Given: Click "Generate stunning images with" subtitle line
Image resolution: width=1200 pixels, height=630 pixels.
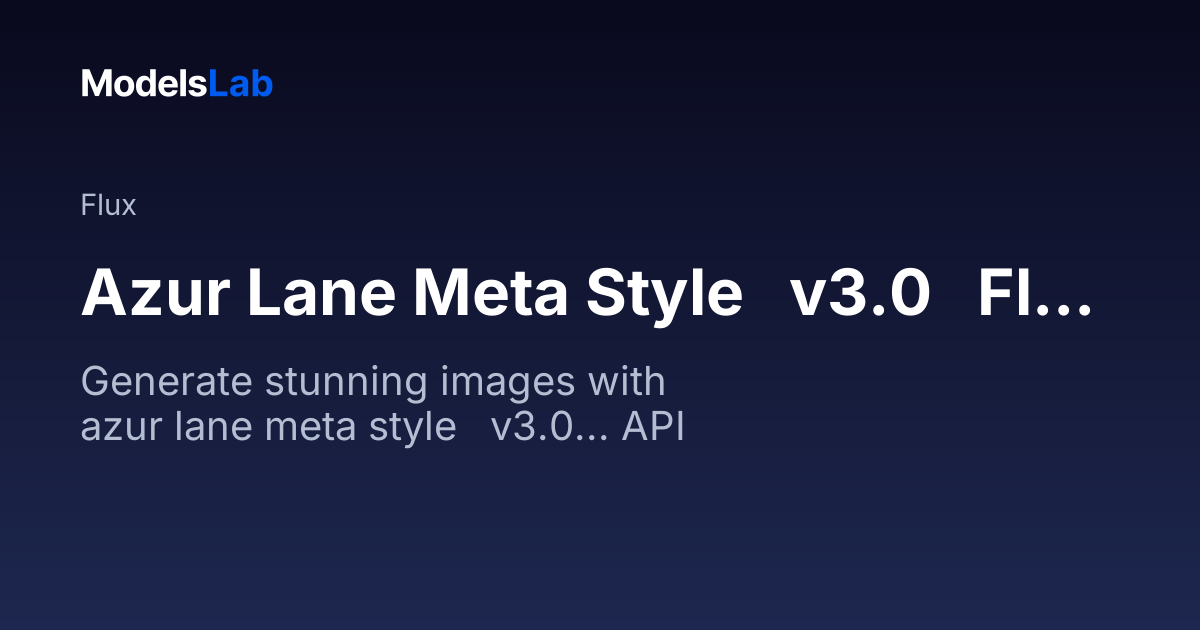Looking at the screenshot, I should pyautogui.click(x=373, y=382).
